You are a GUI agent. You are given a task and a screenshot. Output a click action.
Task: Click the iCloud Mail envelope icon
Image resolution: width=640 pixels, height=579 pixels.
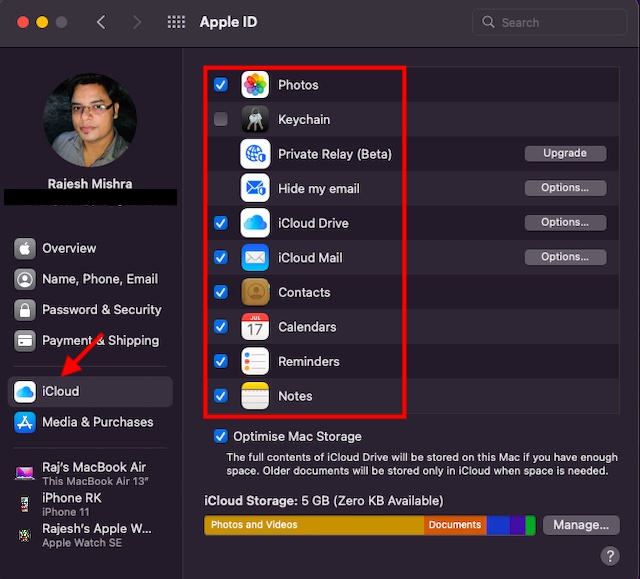pyautogui.click(x=255, y=257)
